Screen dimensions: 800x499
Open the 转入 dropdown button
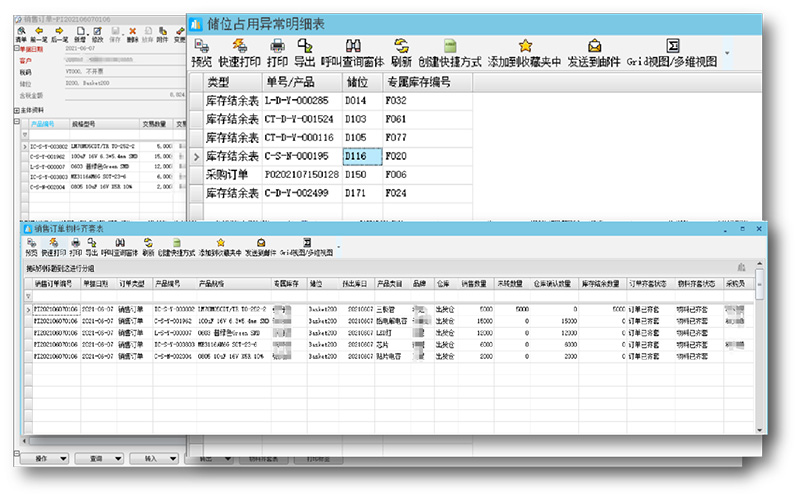[152, 459]
